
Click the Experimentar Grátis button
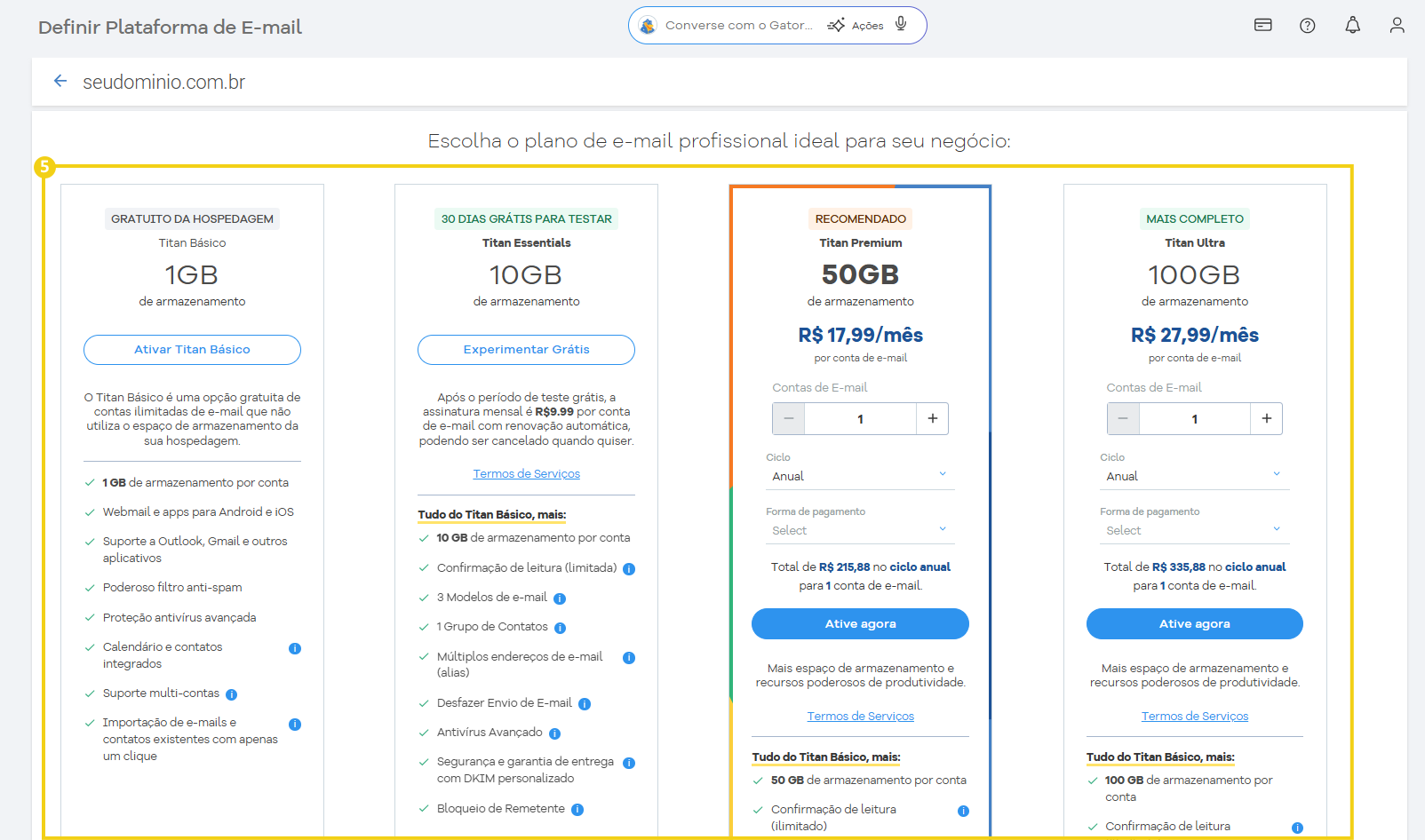(x=526, y=350)
